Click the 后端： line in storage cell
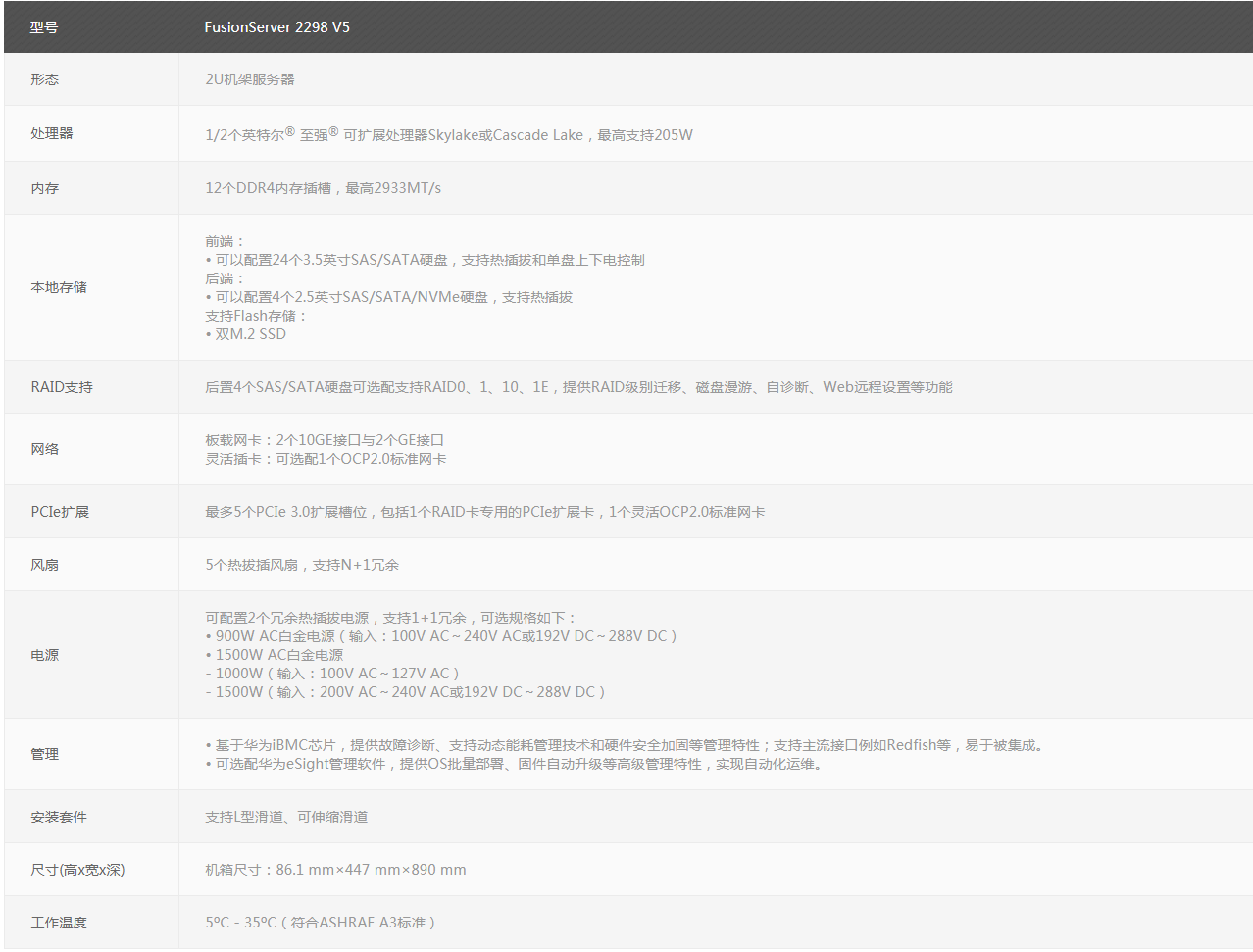This screenshot has height=952, width=1253. [226, 278]
